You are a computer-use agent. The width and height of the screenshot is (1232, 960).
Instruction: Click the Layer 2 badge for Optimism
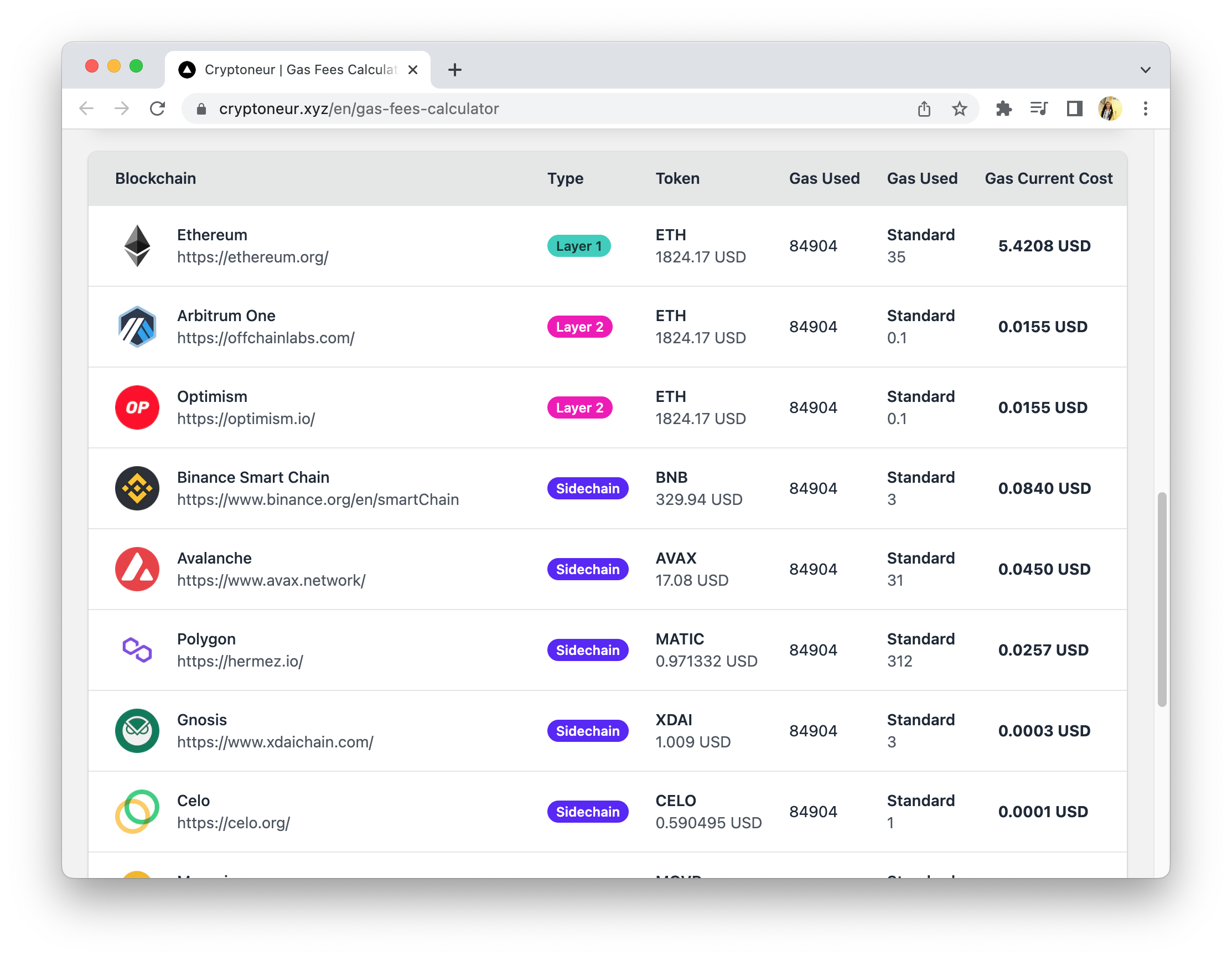579,407
